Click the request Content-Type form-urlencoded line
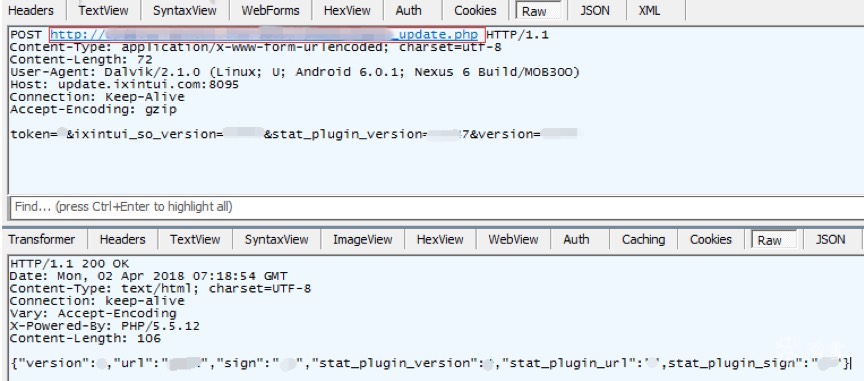Viewport: 864px width, 381px height. [256, 47]
